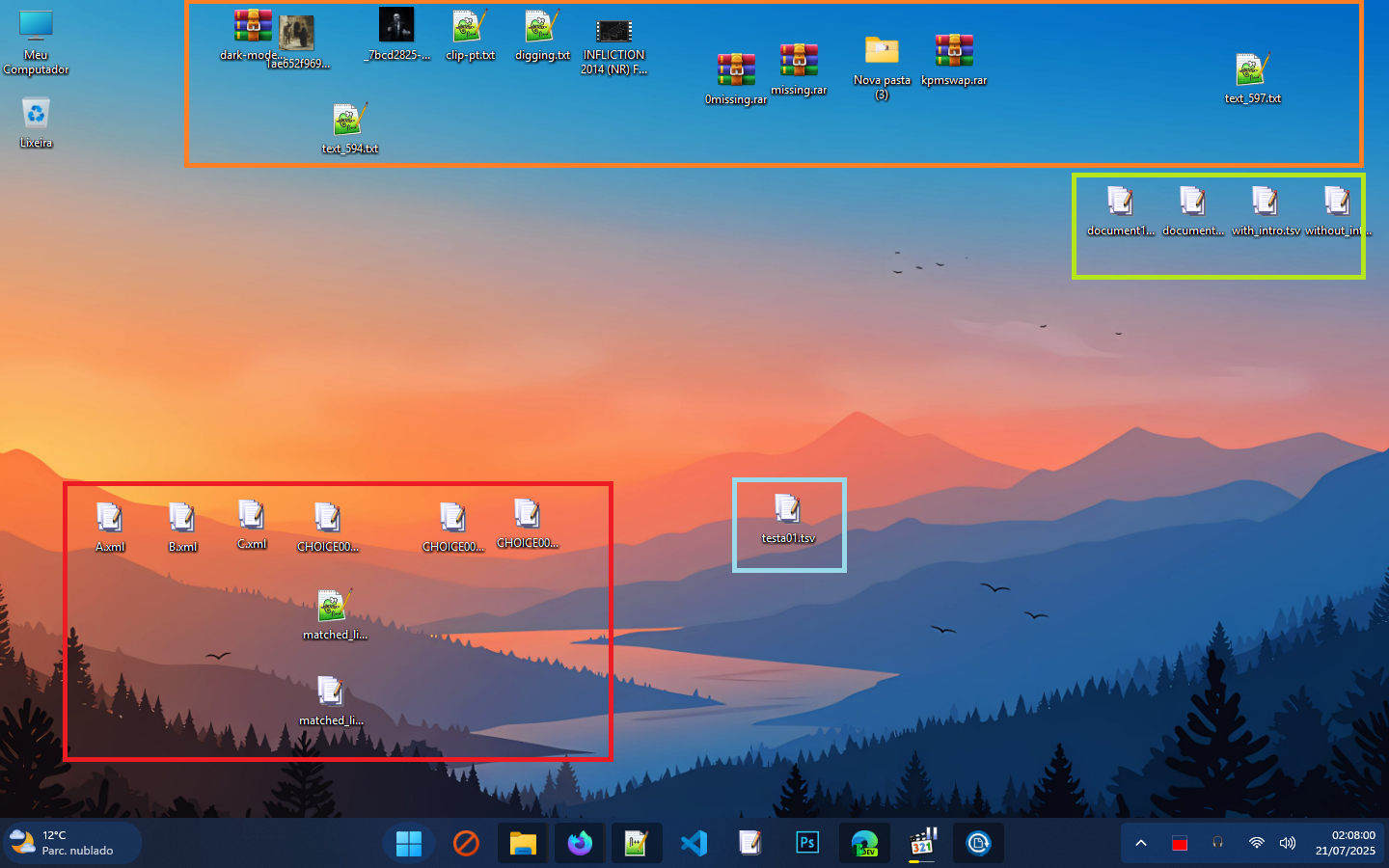1389x868 pixels.
Task: Open the volume speaker control
Action: pos(1288,843)
